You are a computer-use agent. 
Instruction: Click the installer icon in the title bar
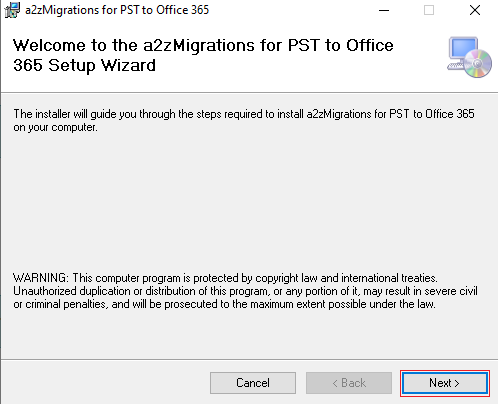pos(12,10)
